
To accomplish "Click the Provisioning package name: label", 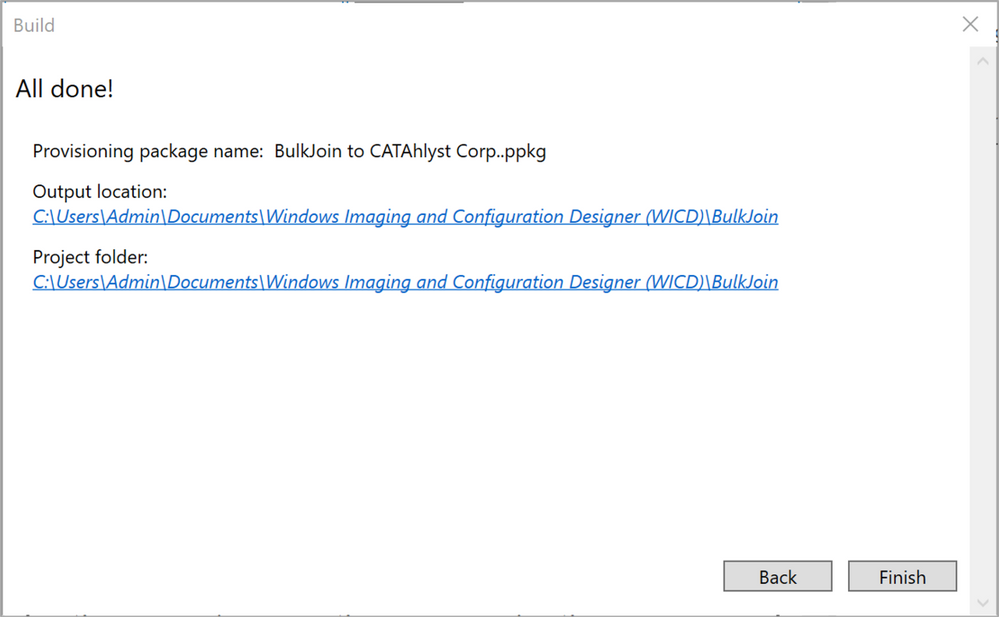I will click(x=148, y=152).
